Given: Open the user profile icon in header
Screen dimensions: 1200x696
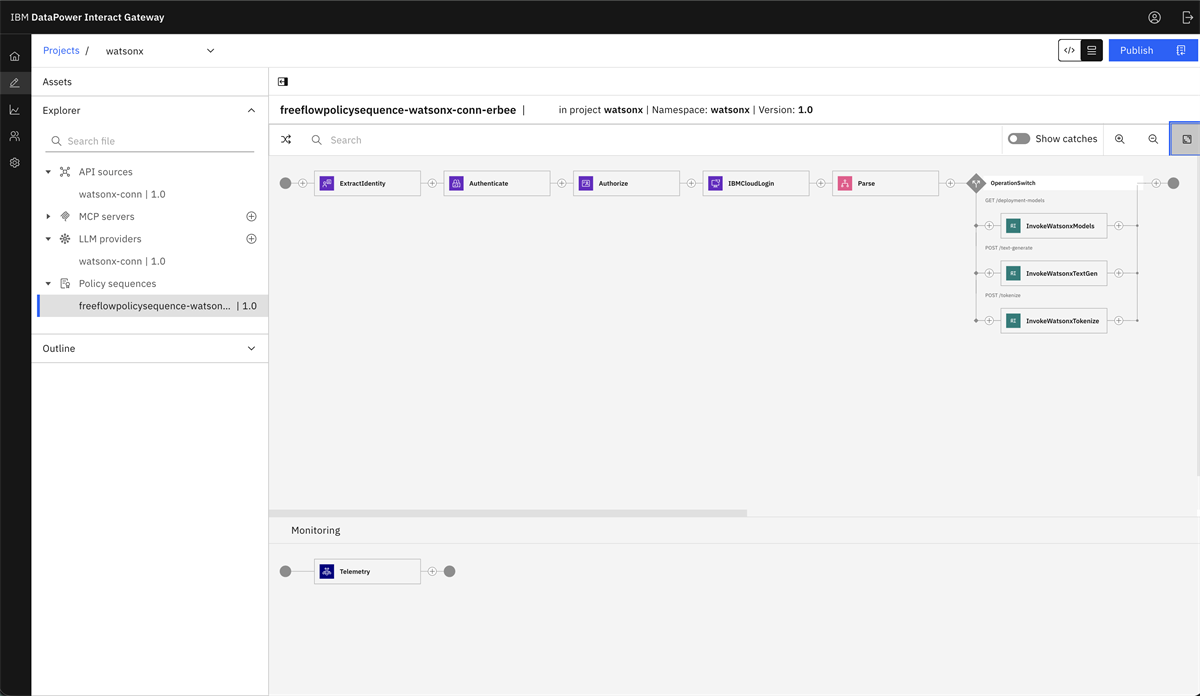Looking at the screenshot, I should coord(1155,17).
